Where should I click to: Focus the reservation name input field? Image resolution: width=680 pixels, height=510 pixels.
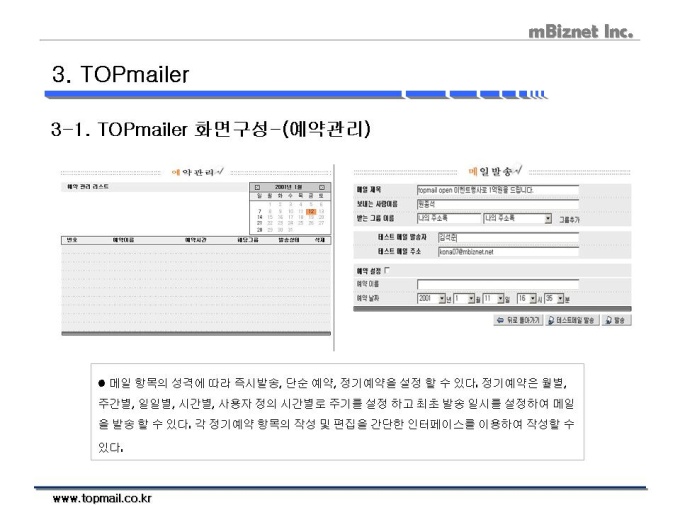[498, 284]
